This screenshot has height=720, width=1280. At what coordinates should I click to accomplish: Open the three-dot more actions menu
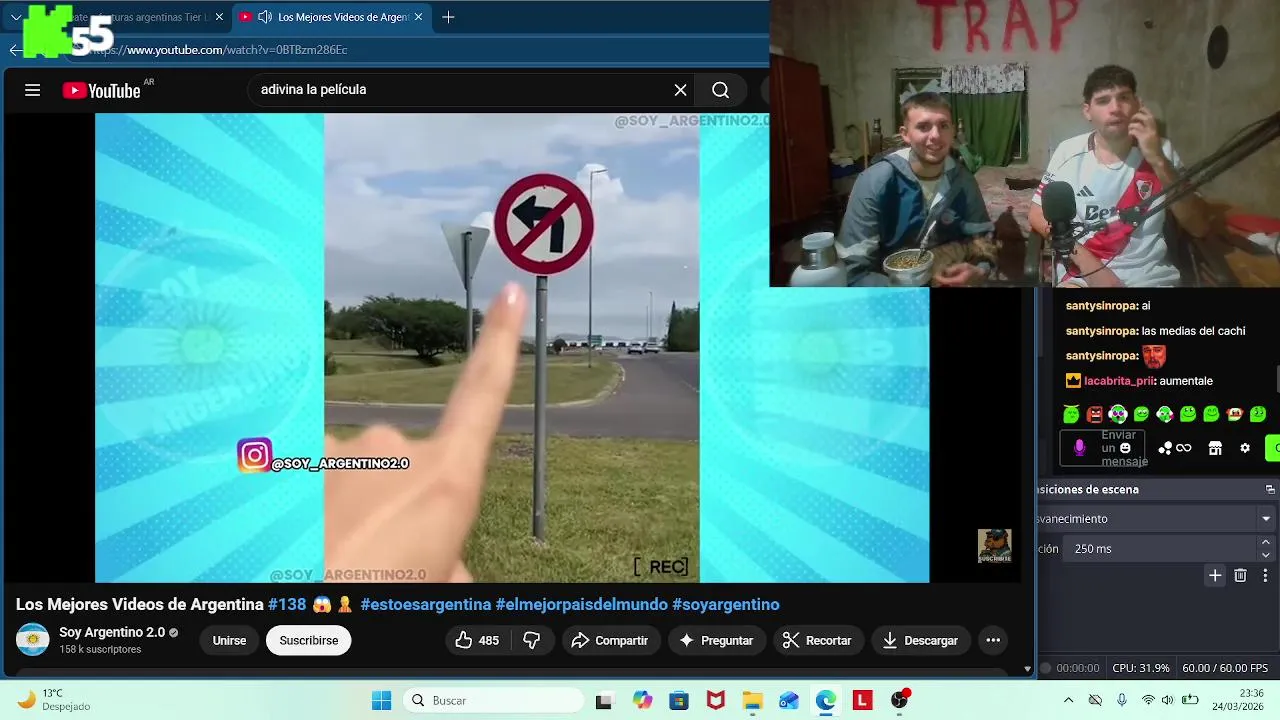coord(993,640)
